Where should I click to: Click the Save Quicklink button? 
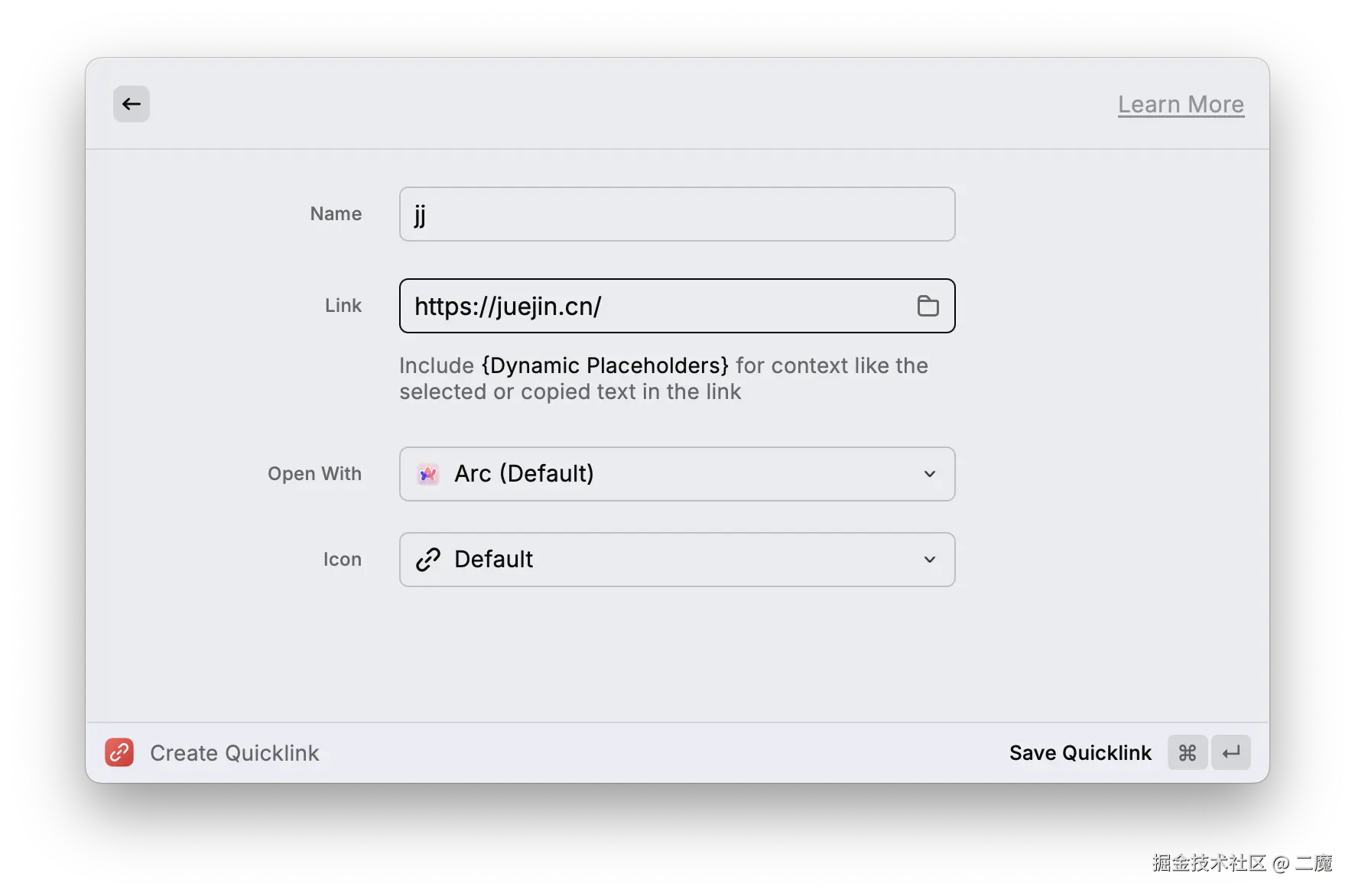point(1080,753)
